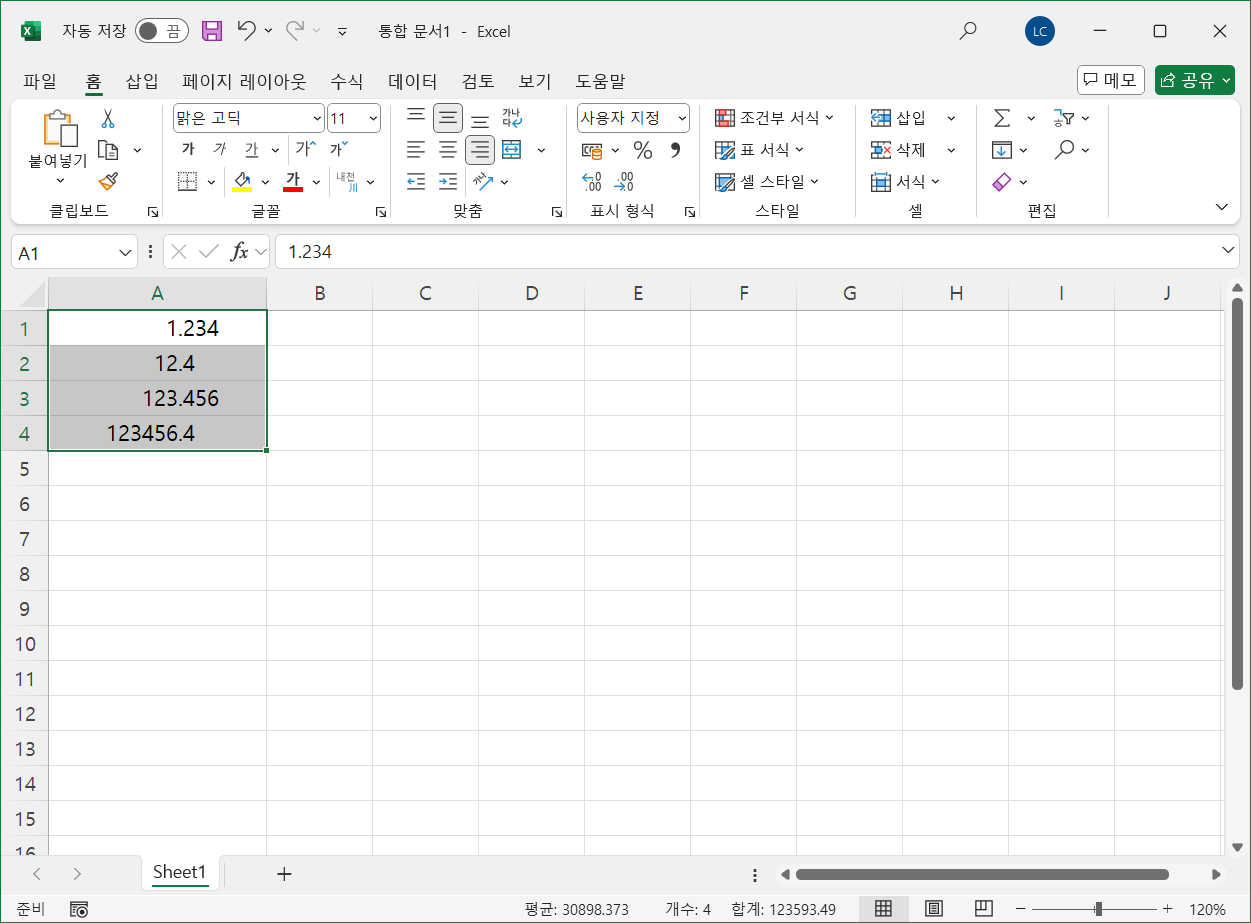Click the accessibility/macro status bar icon

click(x=79, y=909)
